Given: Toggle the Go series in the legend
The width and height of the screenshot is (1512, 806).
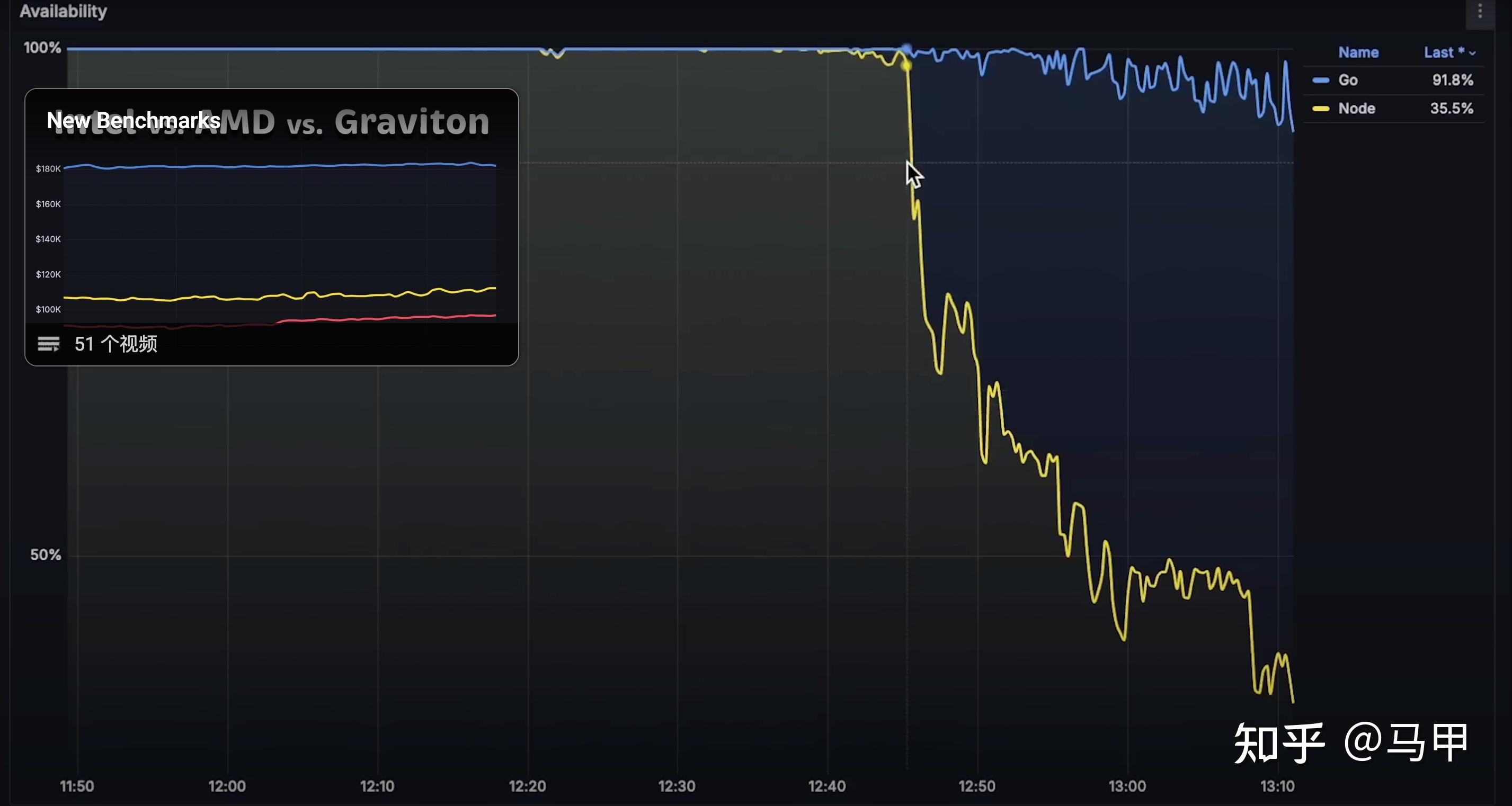Looking at the screenshot, I should [1348, 80].
